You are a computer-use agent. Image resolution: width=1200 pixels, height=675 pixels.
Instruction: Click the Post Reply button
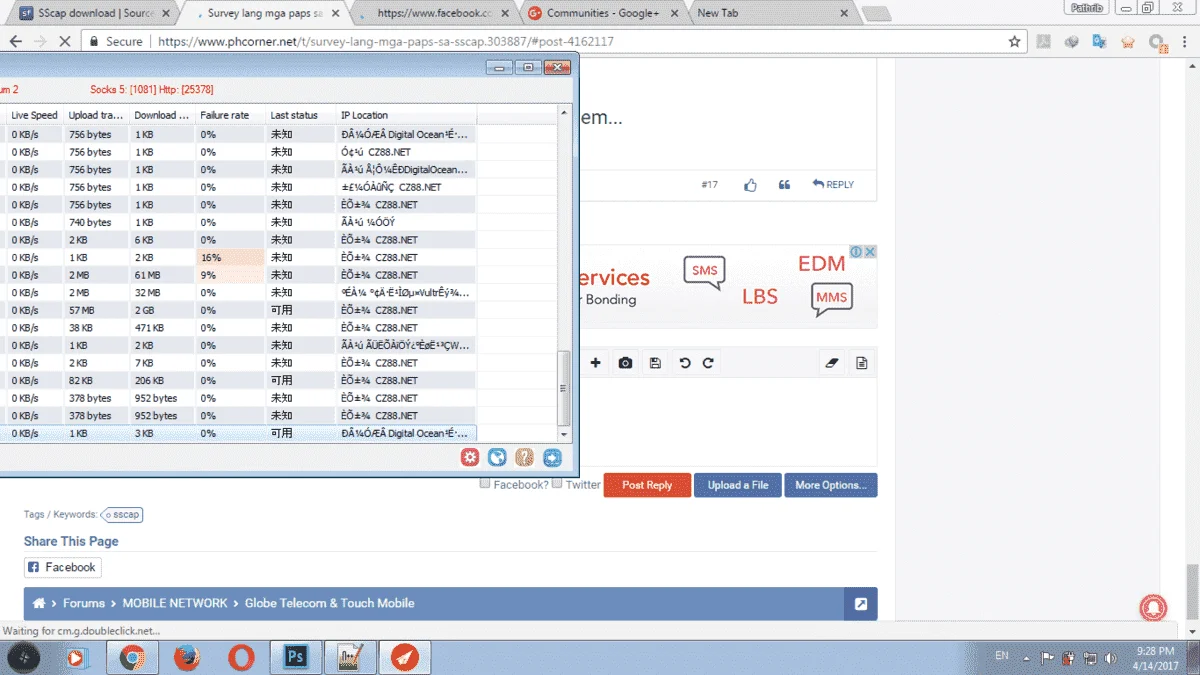647,485
